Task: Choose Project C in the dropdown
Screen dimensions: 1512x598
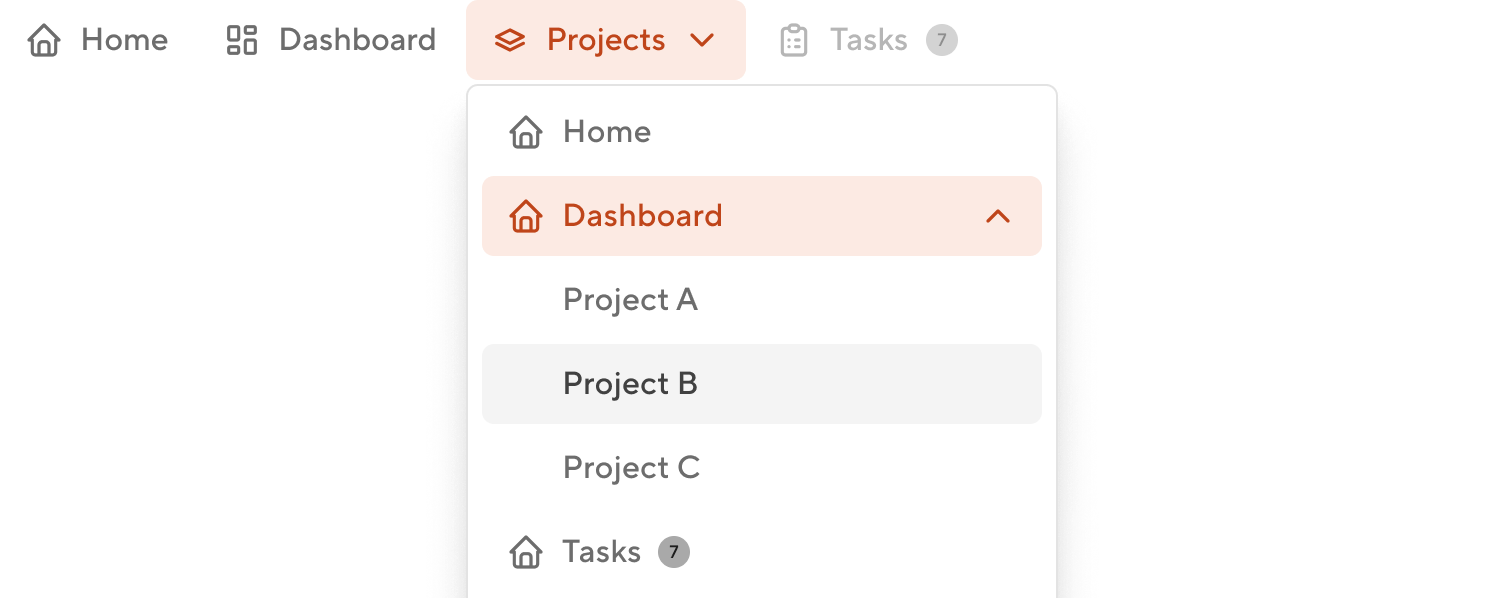Action: [631, 467]
